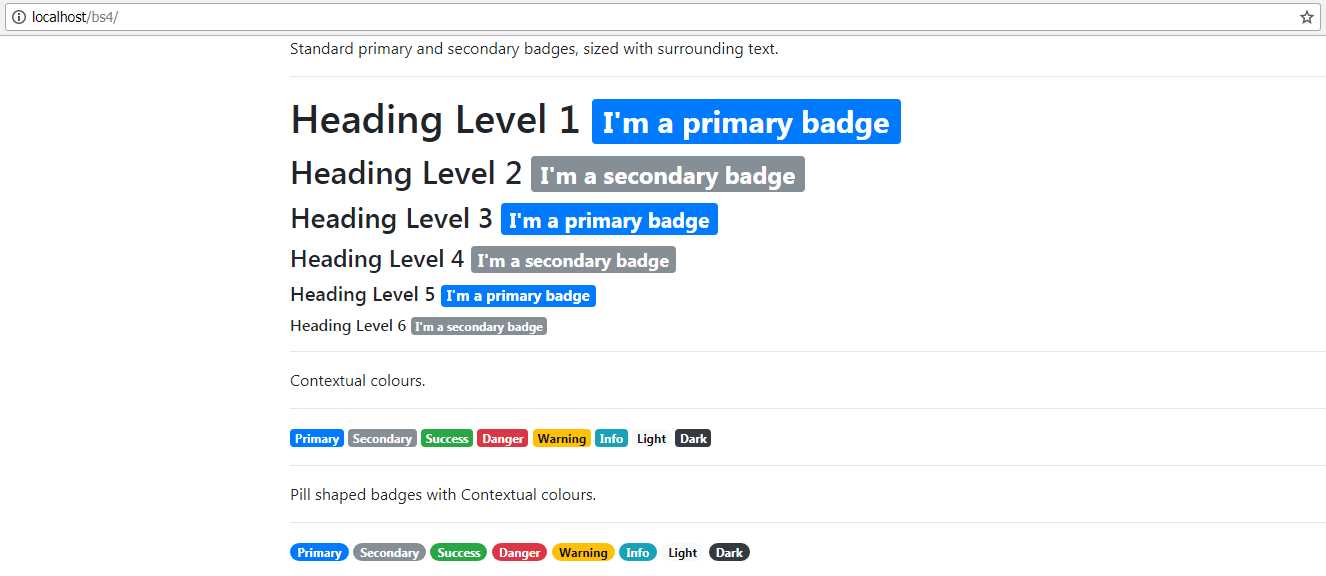Select the Heading Level 1 text

tap(433, 119)
